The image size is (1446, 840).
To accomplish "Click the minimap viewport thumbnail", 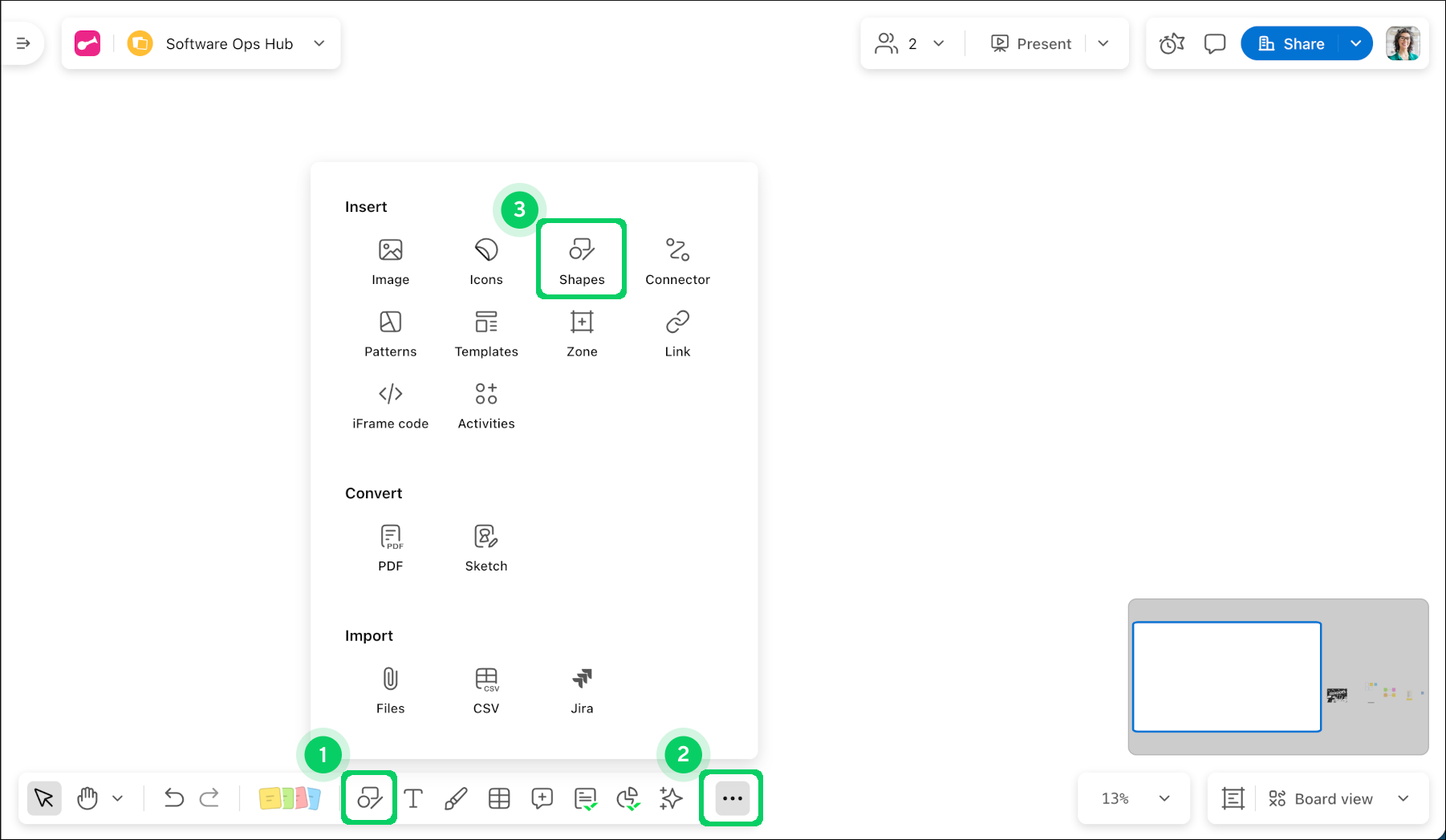I will click(x=1226, y=676).
